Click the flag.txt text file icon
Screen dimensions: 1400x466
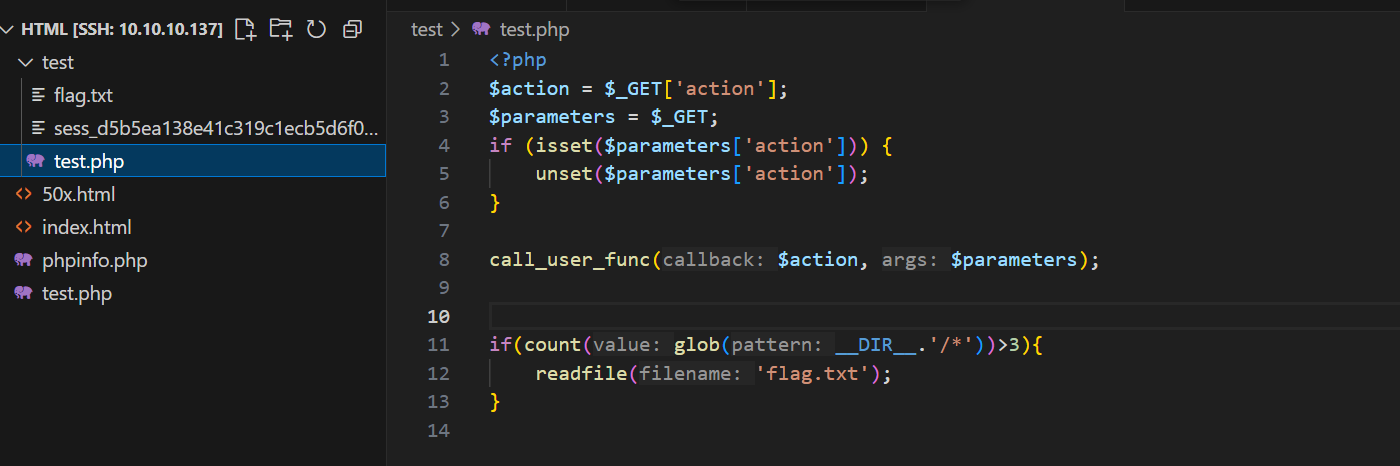click(x=39, y=95)
